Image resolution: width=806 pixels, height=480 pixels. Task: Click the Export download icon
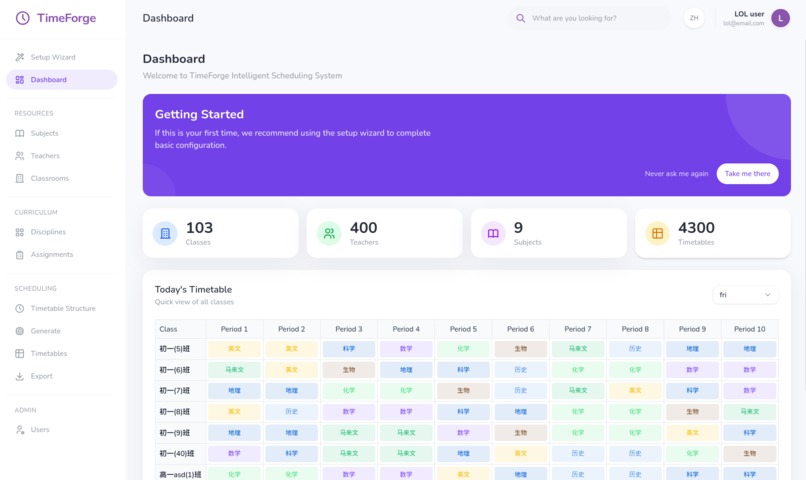click(20, 376)
